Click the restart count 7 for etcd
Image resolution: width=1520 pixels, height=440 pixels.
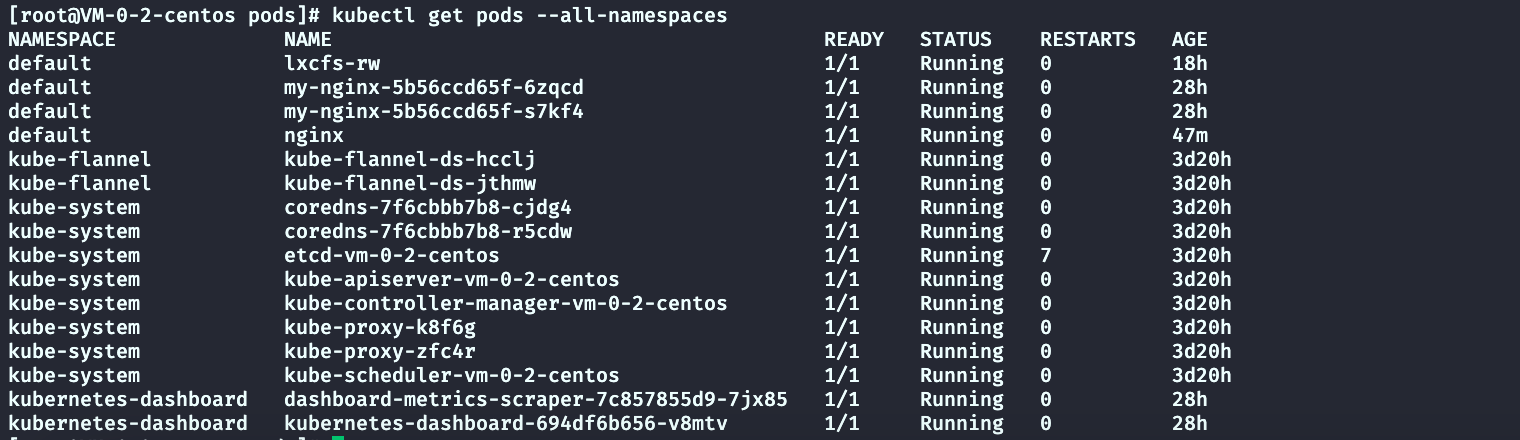click(x=1046, y=256)
